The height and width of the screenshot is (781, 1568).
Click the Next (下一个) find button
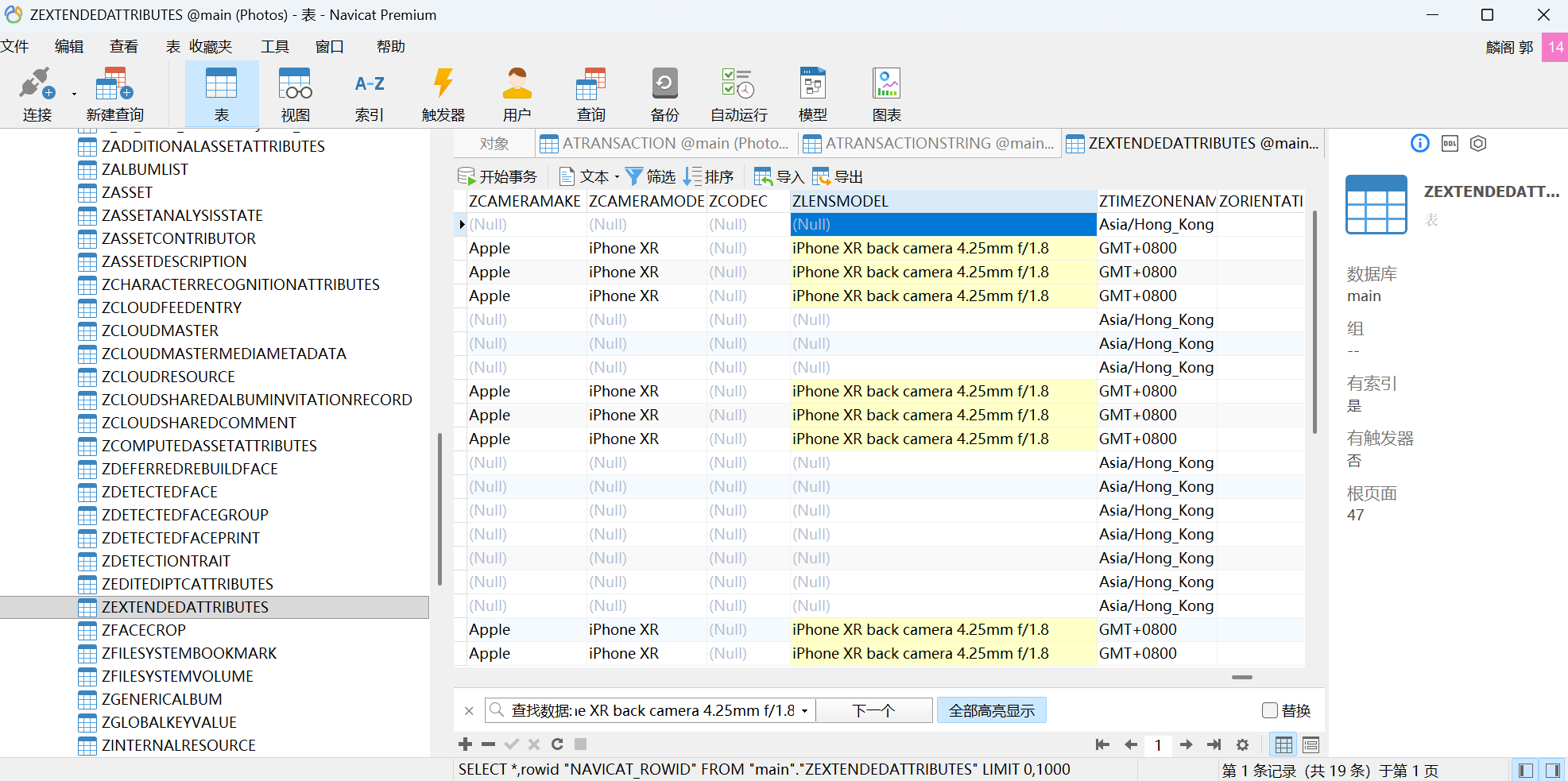point(873,710)
